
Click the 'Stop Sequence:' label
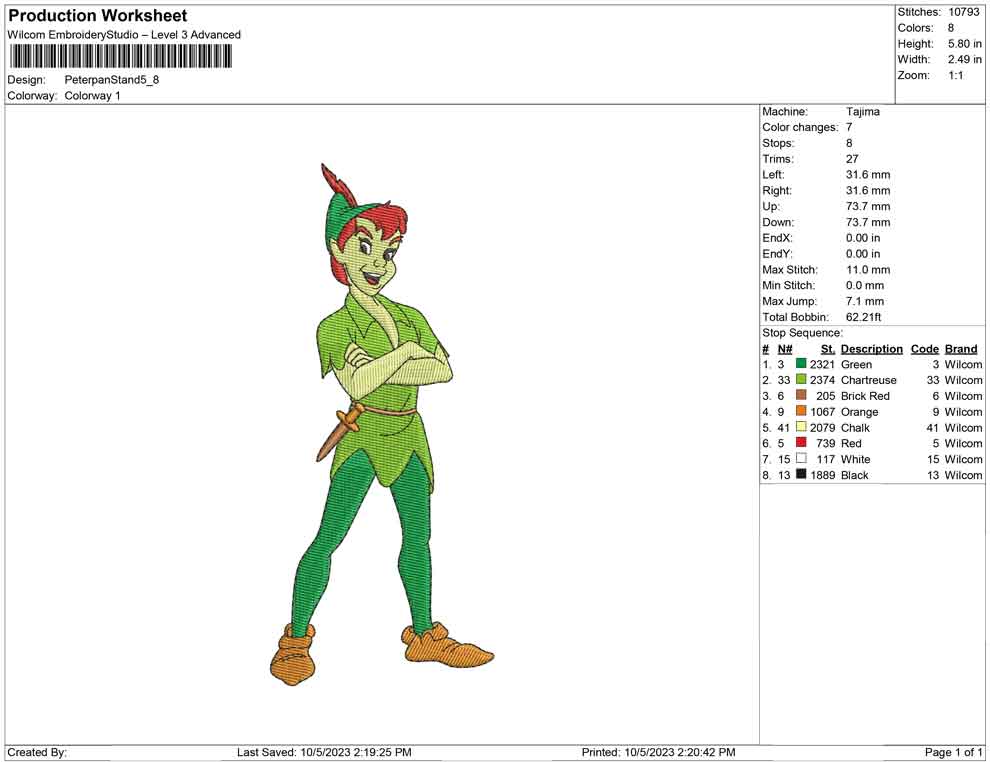(x=802, y=333)
